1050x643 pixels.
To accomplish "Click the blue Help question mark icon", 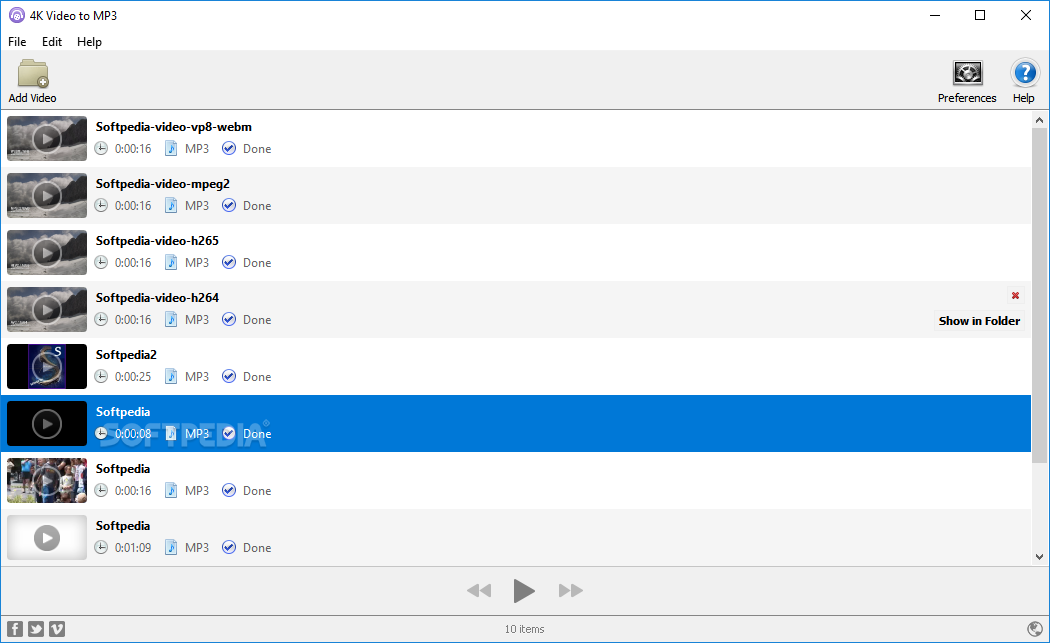I will coord(1025,72).
